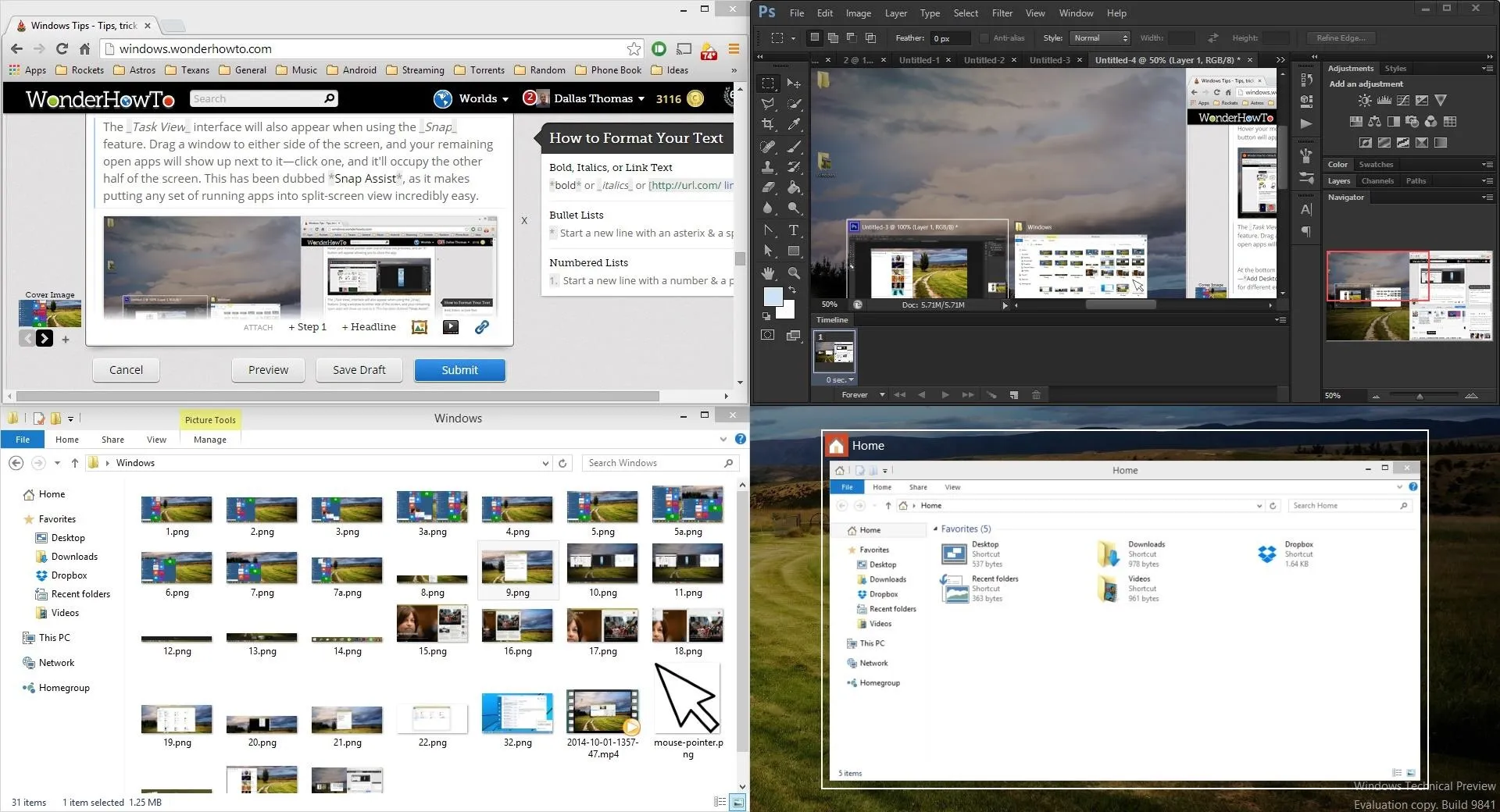Open the Share ribbon tab in Windows folder

(x=112, y=440)
